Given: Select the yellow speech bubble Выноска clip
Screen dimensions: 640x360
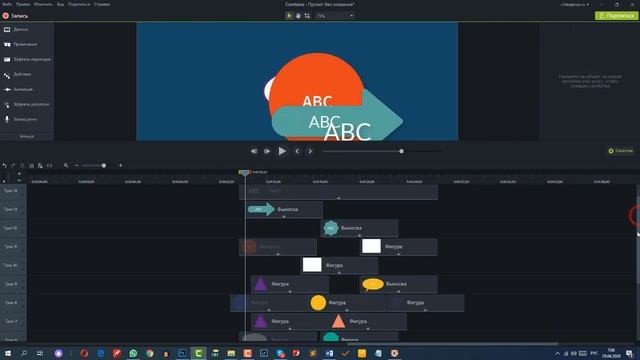Looking at the screenshot, I should click(x=399, y=284).
